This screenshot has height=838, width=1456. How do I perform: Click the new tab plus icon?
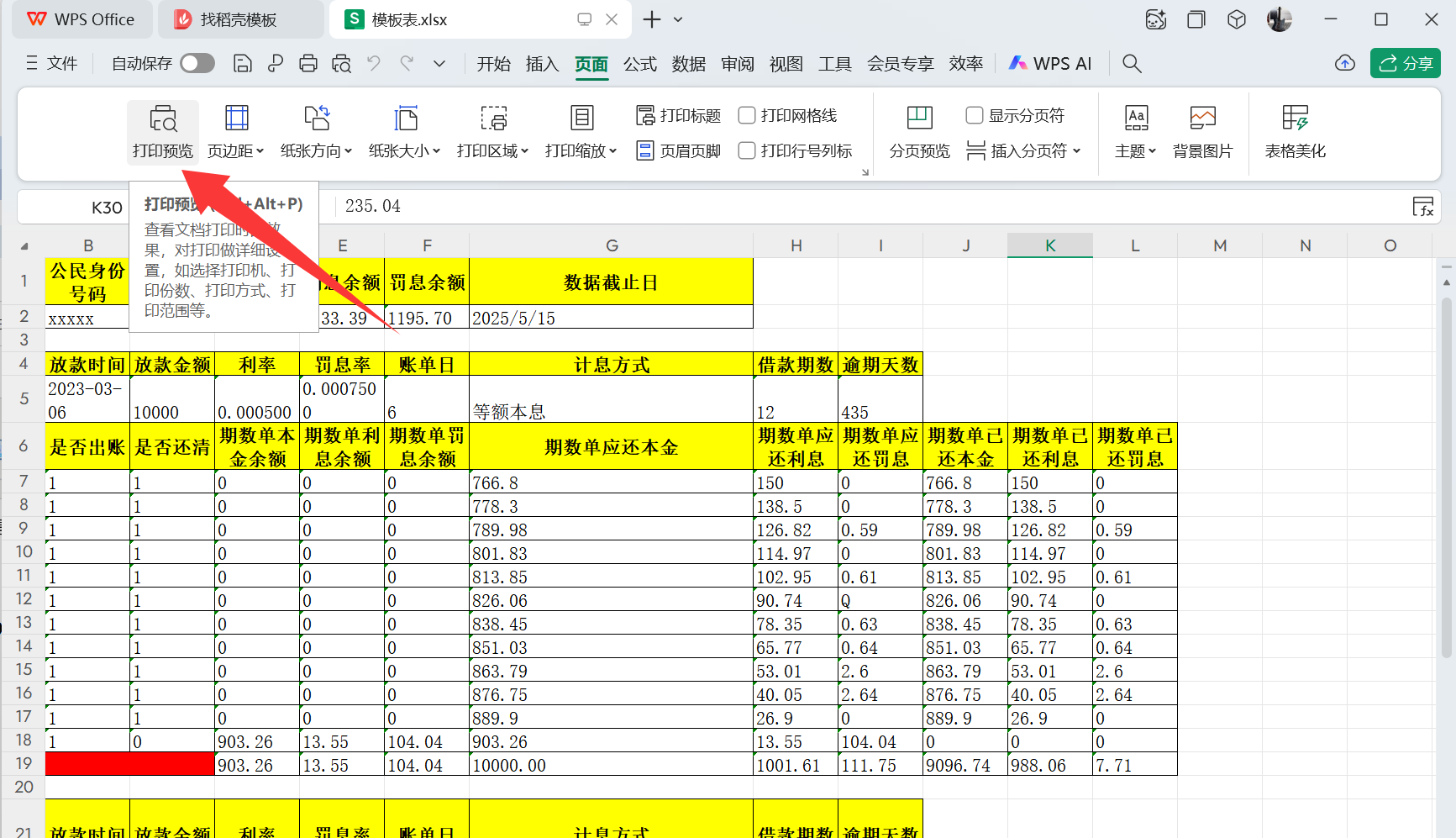[x=652, y=19]
